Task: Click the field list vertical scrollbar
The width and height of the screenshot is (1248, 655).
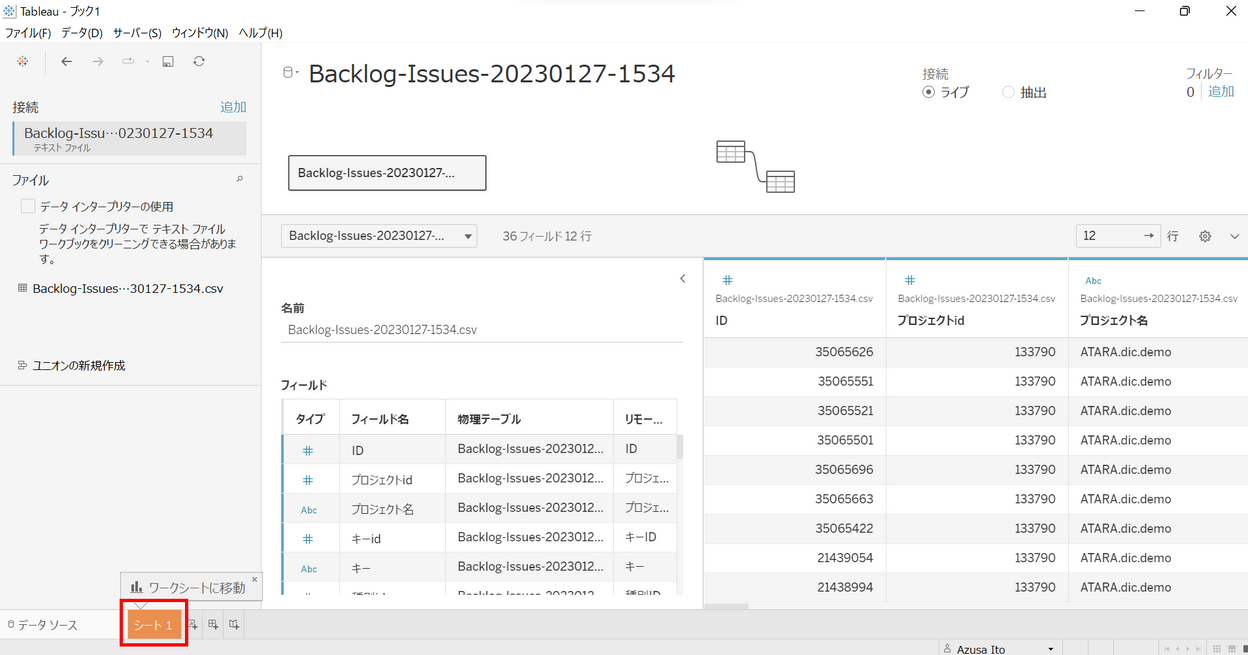Action: click(x=680, y=446)
